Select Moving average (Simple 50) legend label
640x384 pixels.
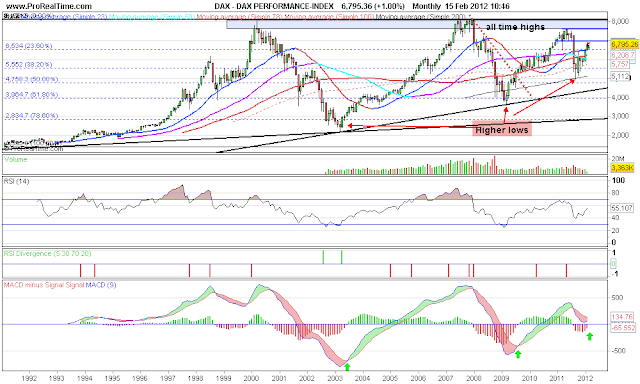(x=152, y=16)
